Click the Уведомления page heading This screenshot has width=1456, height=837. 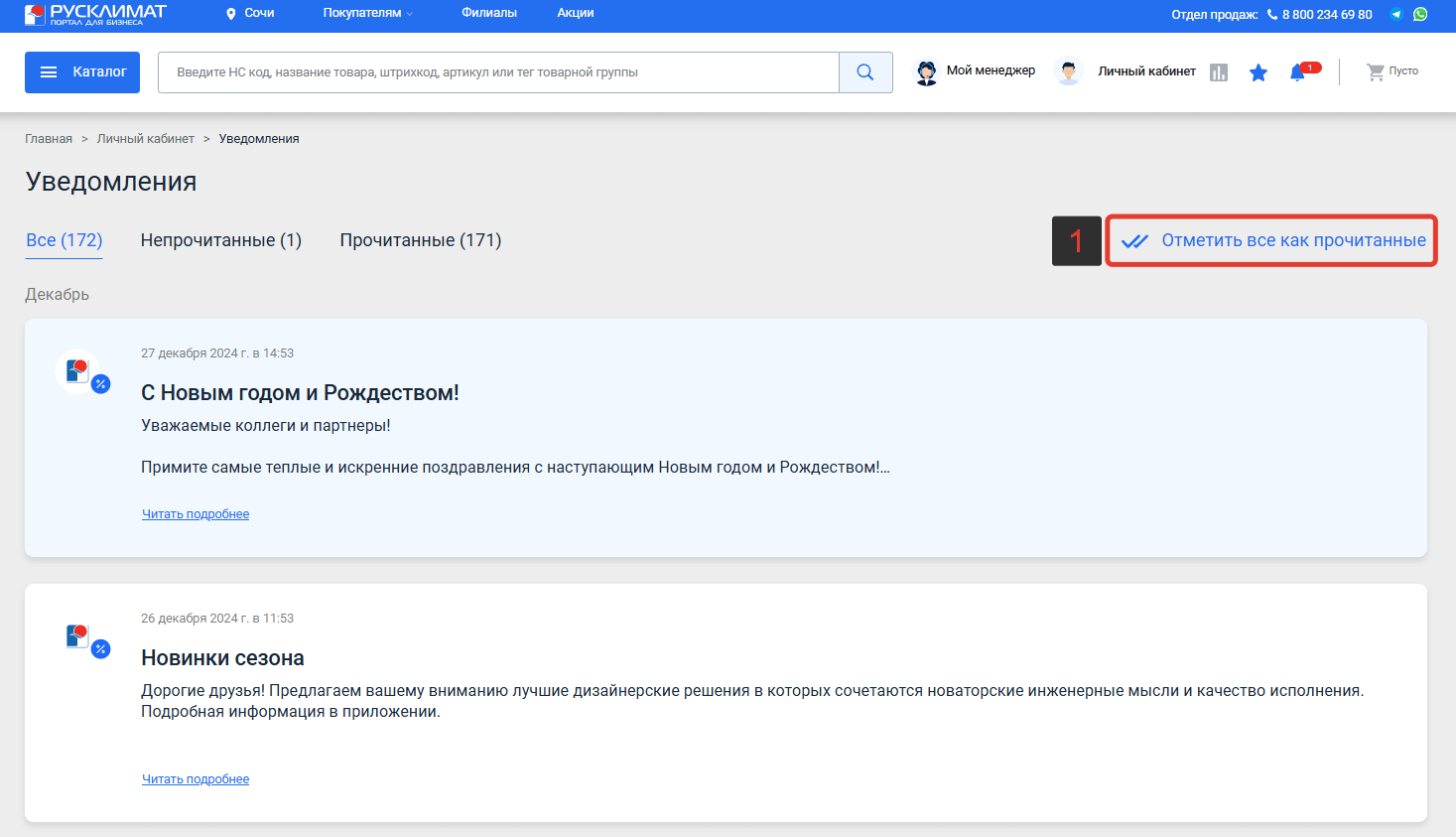pyautogui.click(x=111, y=182)
